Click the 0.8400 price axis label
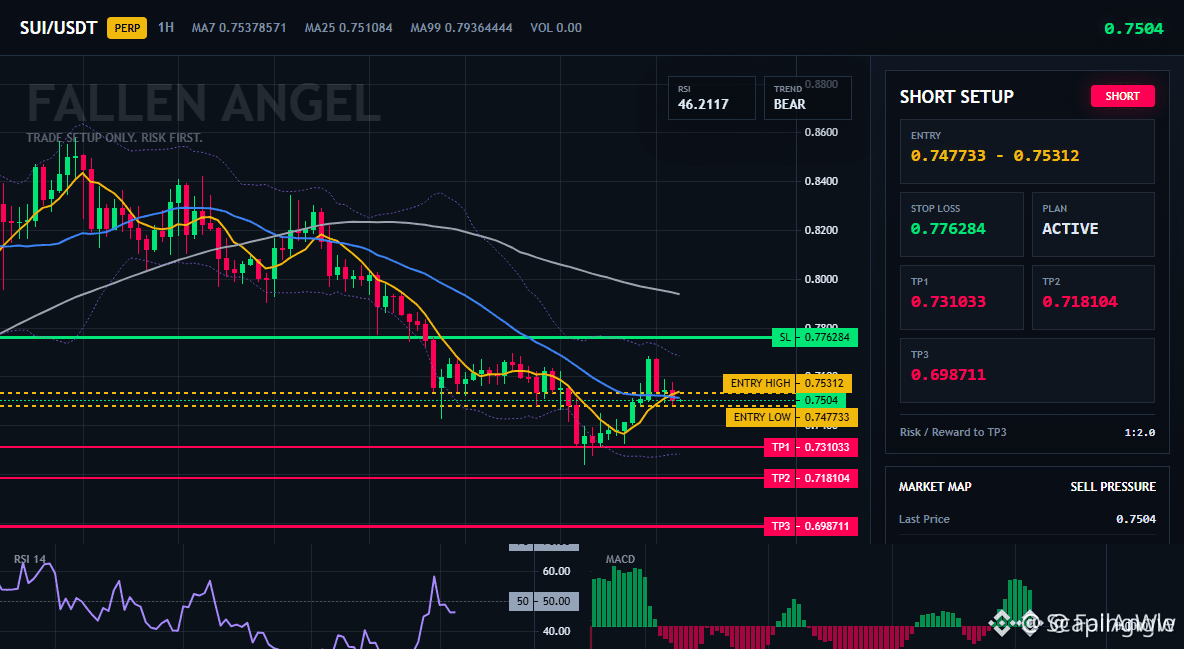Viewport: 1184px width, 649px height. tap(822, 181)
